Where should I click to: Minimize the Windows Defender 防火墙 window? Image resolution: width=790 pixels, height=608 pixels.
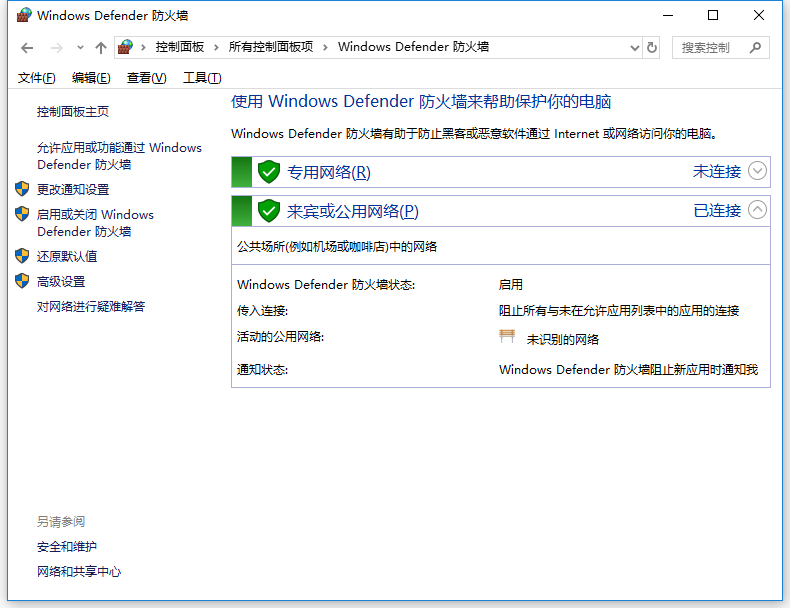tap(668, 16)
